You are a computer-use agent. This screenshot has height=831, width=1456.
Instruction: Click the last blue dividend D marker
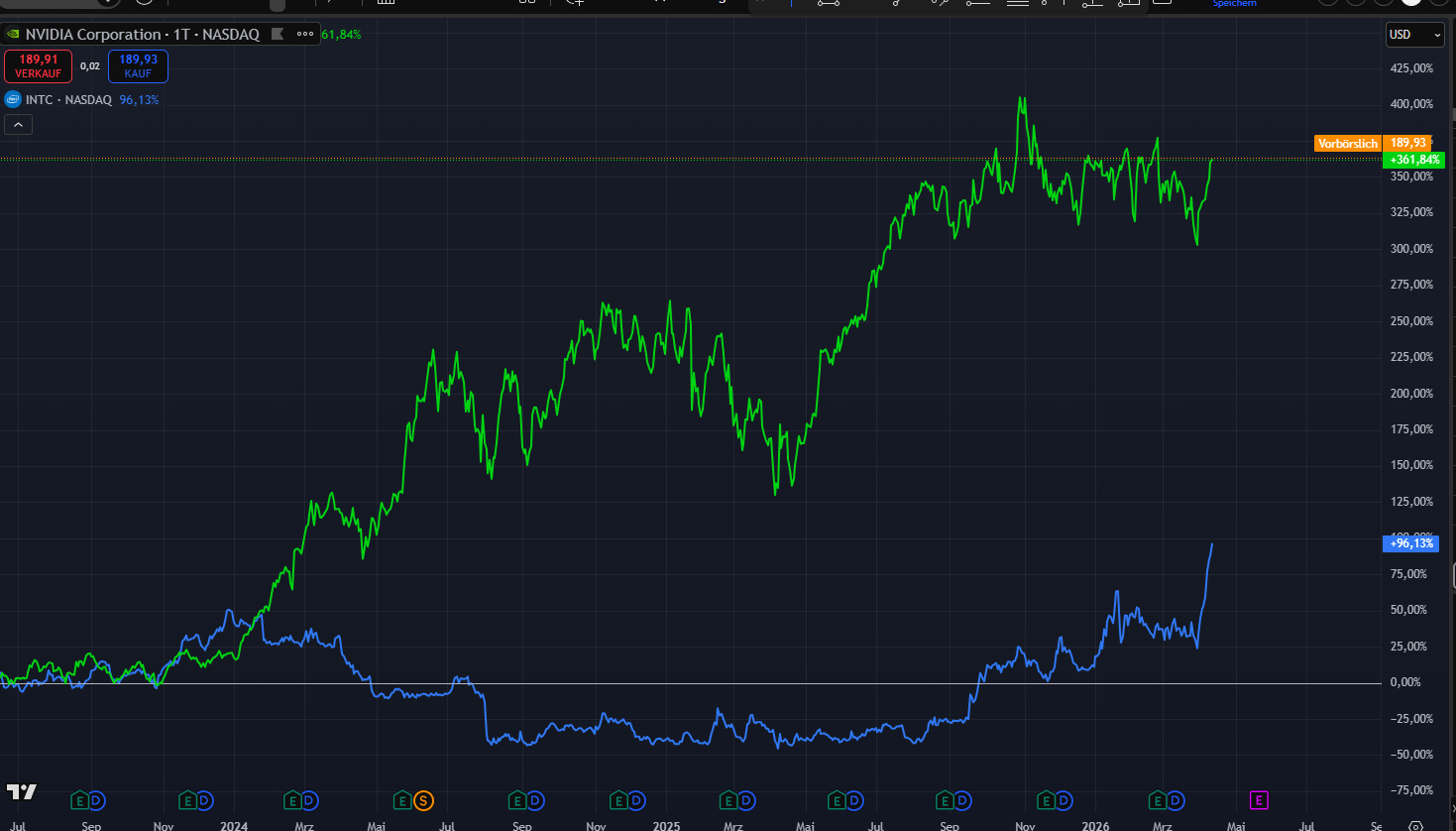click(x=1176, y=801)
